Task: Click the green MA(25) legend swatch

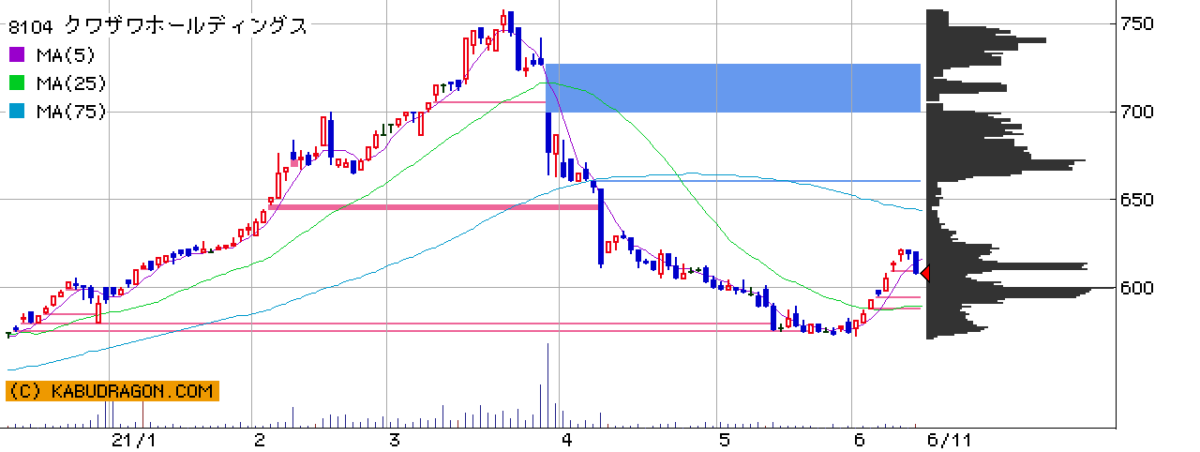Action: [16, 83]
